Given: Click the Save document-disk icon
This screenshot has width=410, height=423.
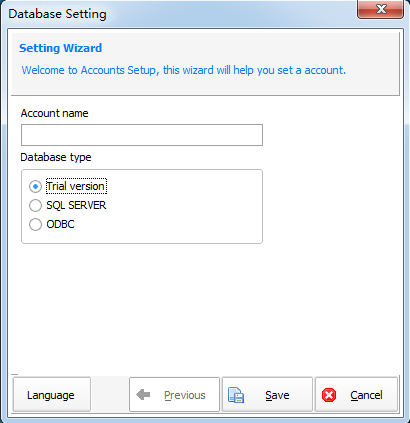Looking at the screenshot, I should coord(236,395).
